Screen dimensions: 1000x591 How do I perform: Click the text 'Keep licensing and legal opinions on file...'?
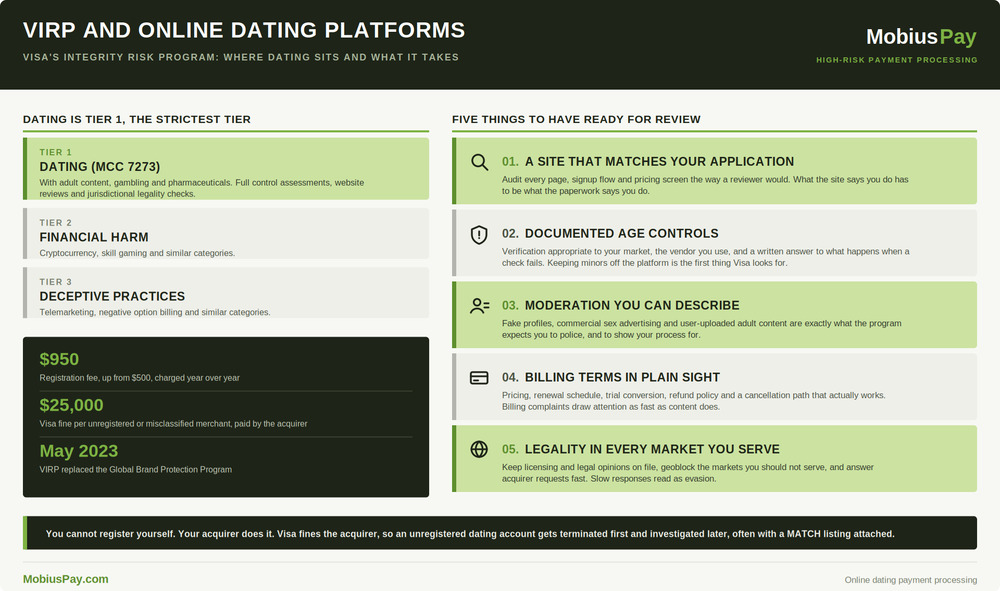688,473
